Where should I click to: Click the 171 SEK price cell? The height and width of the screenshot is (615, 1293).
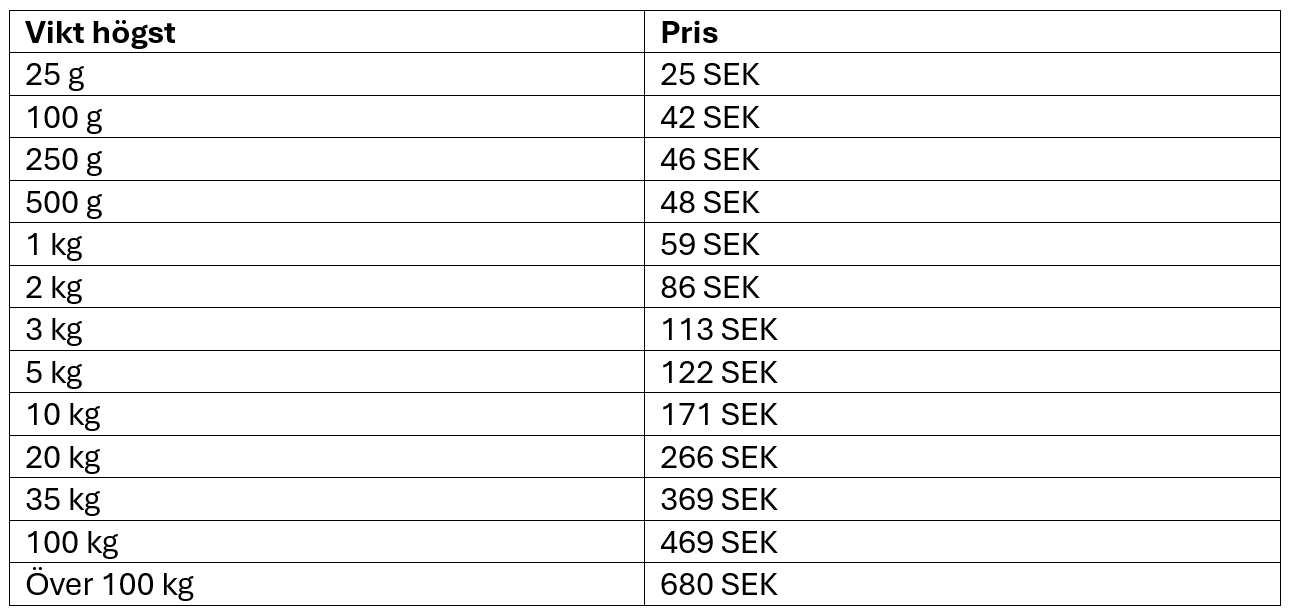click(x=718, y=415)
